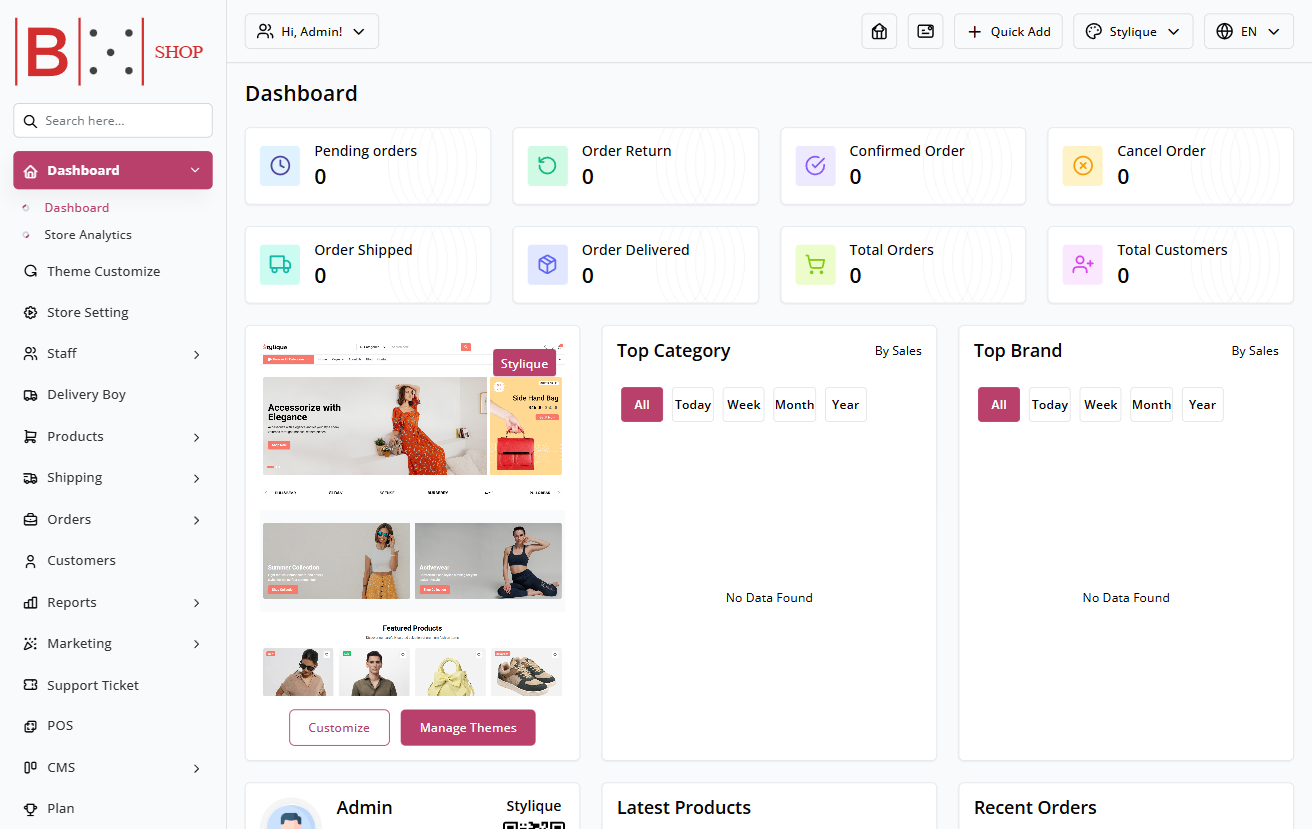Open the Stylique theme palette icon
The width and height of the screenshot is (1312, 829).
(x=1094, y=31)
